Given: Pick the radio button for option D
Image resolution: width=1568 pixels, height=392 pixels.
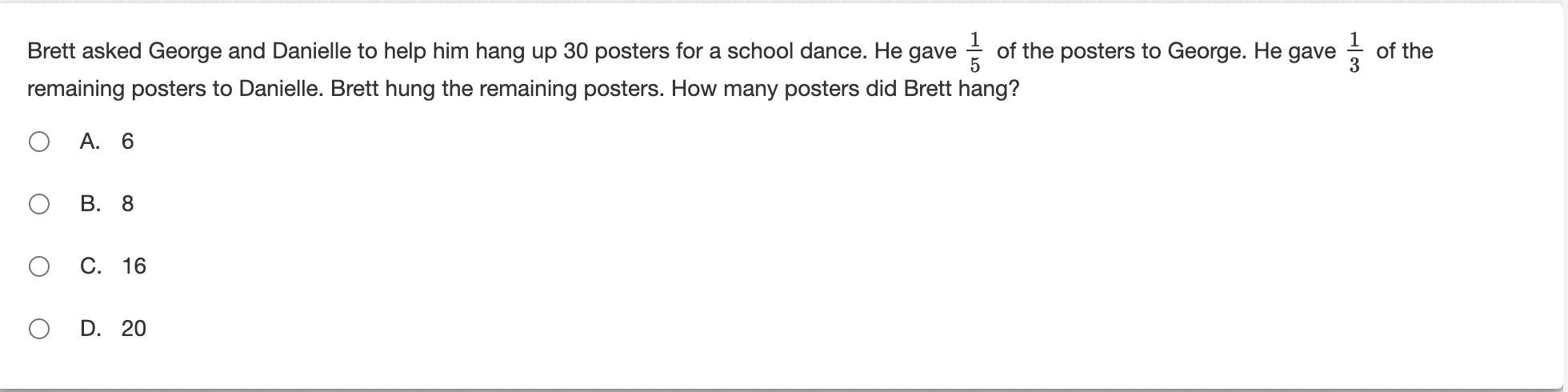Looking at the screenshot, I should point(38,329).
